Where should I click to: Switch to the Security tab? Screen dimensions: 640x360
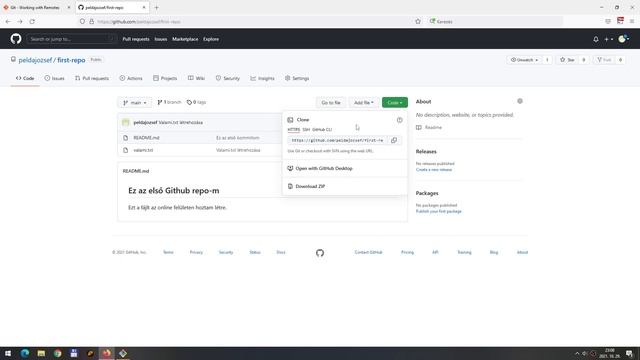[228, 78]
